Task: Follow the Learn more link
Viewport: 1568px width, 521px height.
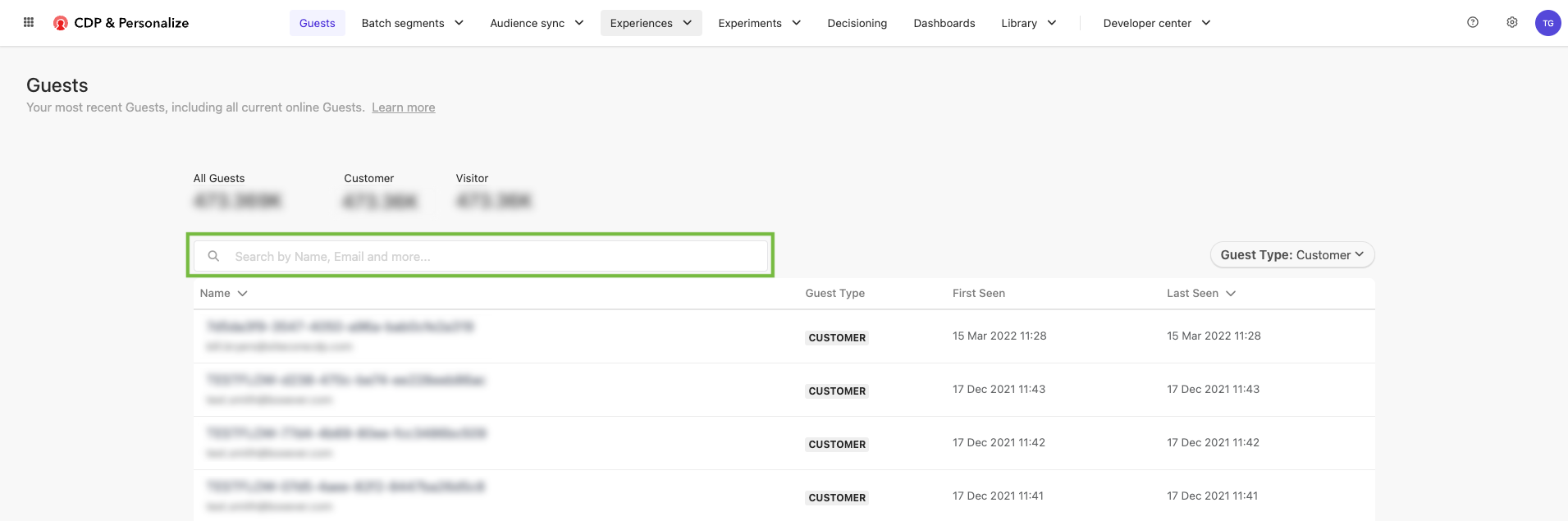Action: point(403,107)
